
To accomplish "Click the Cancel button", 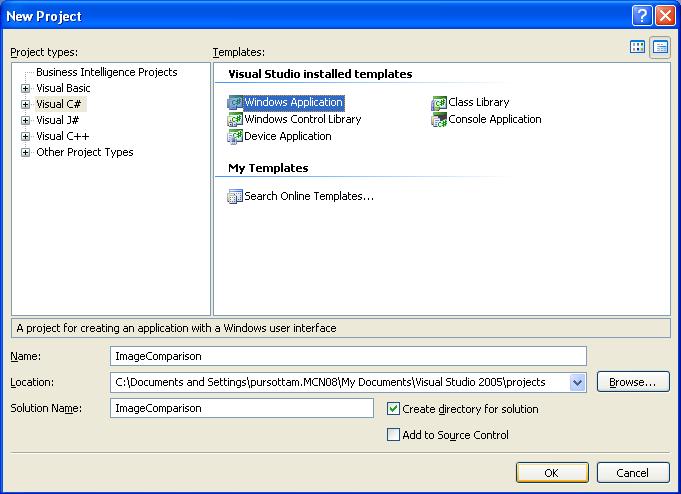I will tap(633, 473).
